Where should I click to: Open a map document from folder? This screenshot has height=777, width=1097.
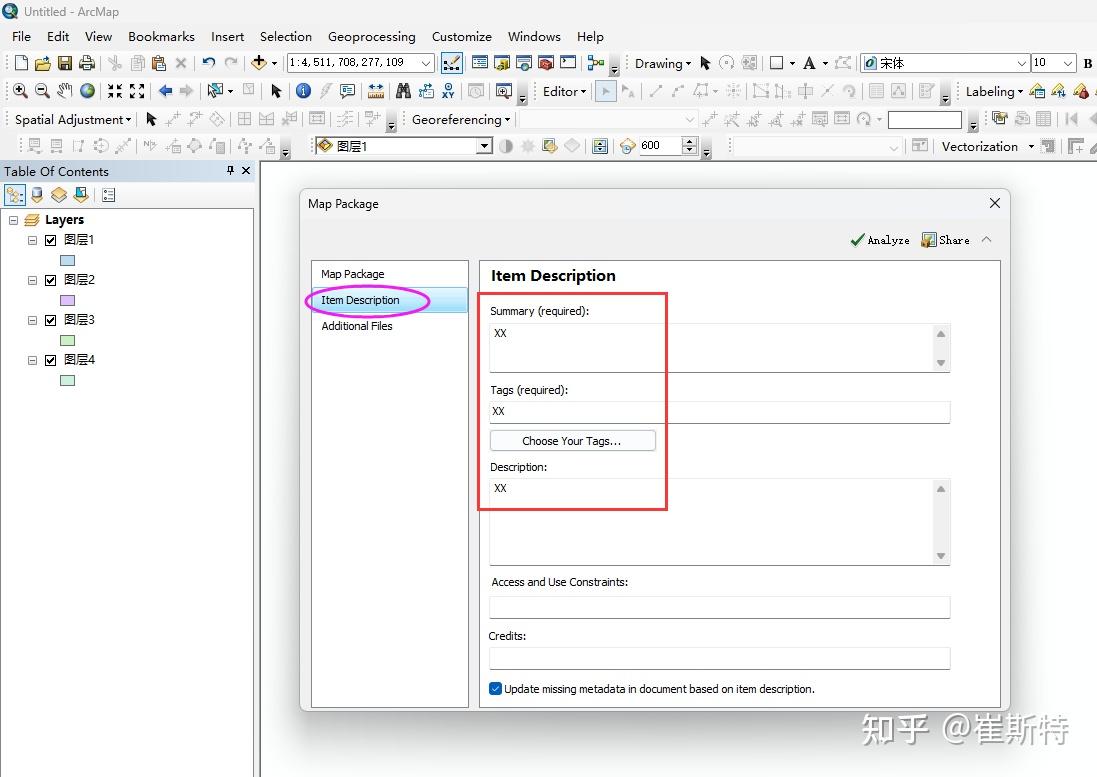pyautogui.click(x=43, y=63)
